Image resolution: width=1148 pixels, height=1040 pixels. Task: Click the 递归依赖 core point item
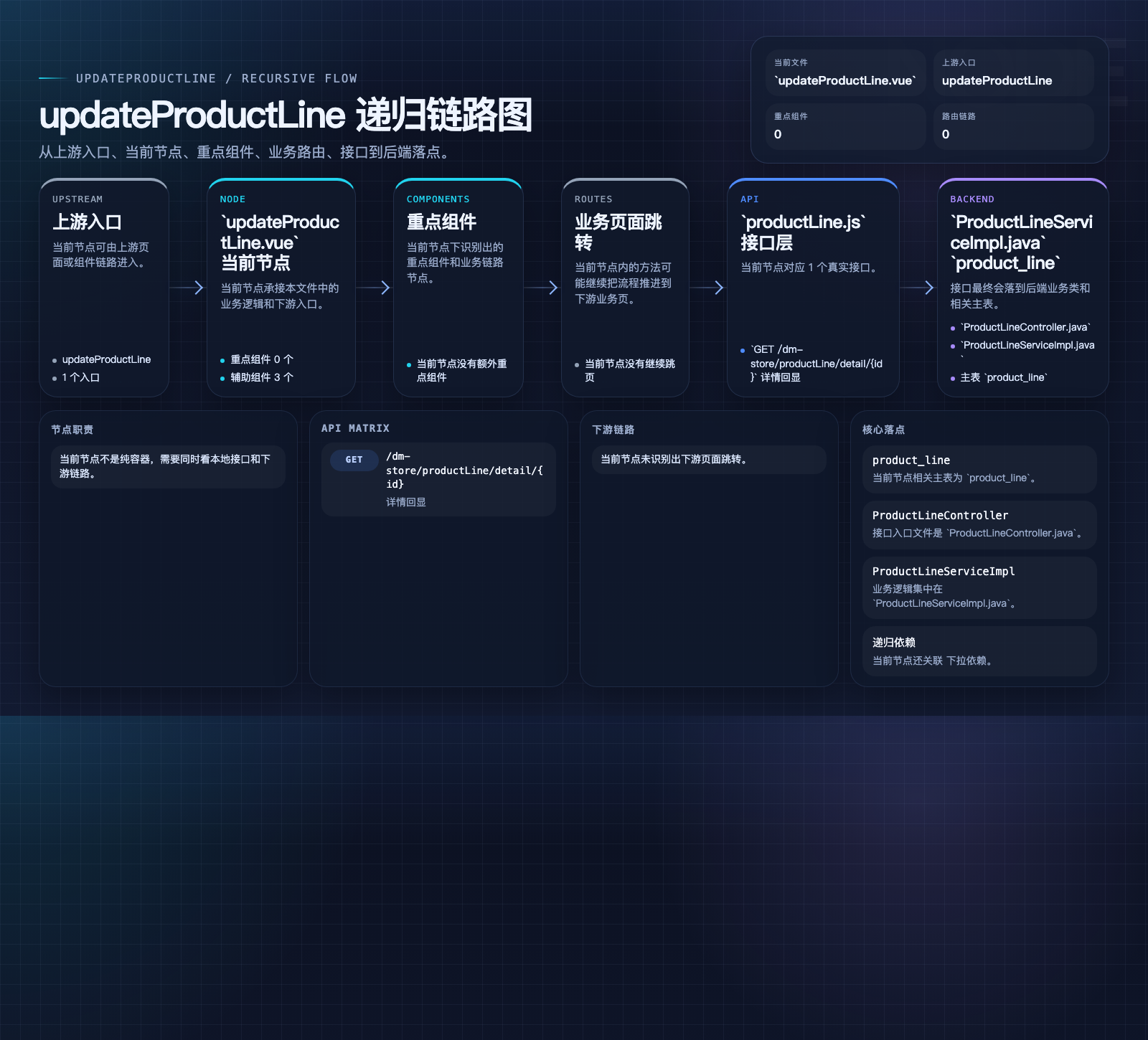click(x=979, y=651)
